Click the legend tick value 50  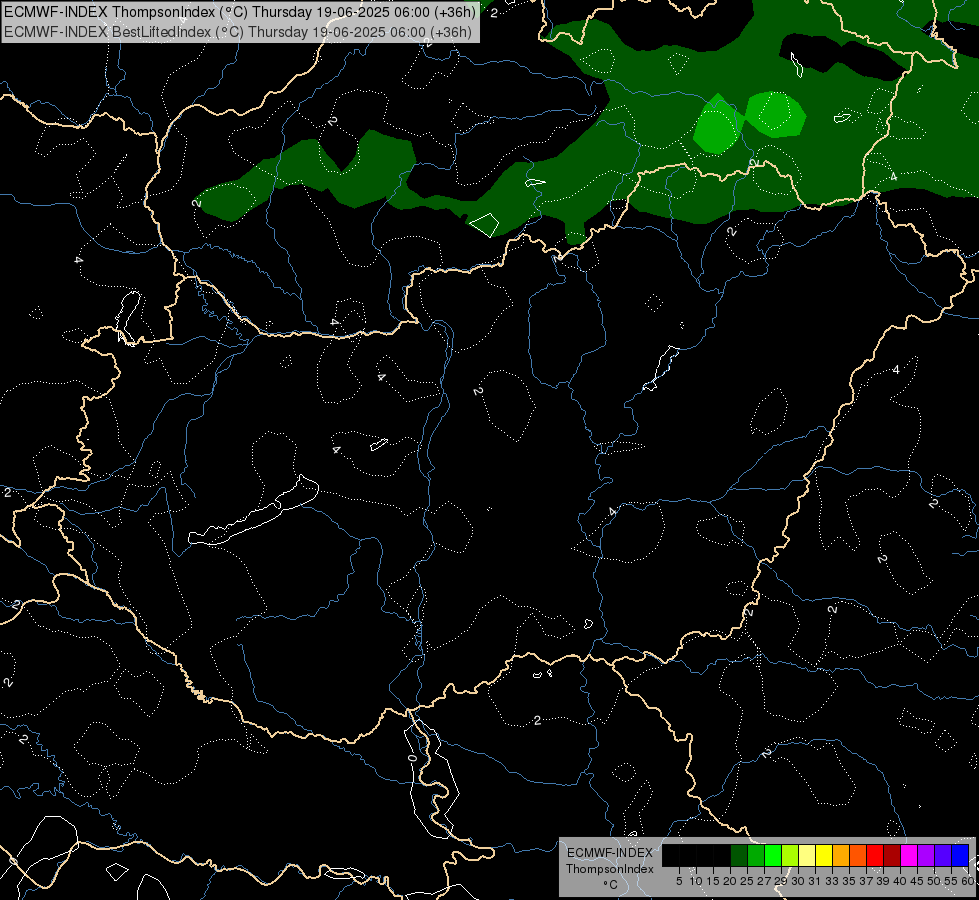point(934,881)
